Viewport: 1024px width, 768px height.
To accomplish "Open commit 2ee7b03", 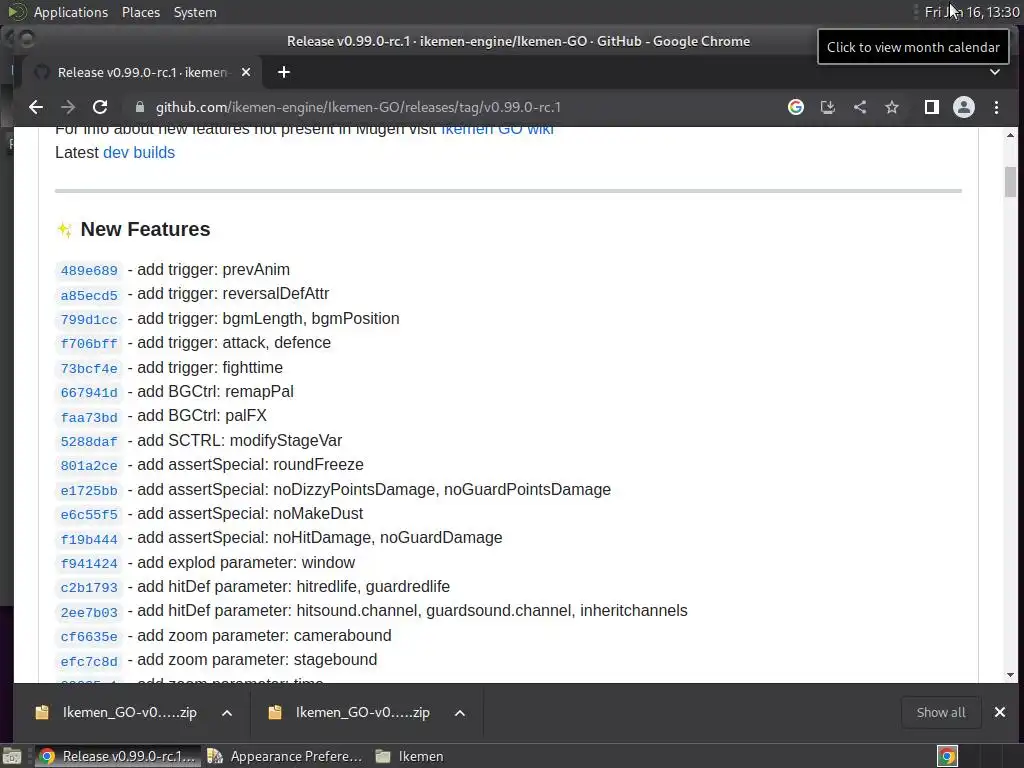I will (x=89, y=613).
